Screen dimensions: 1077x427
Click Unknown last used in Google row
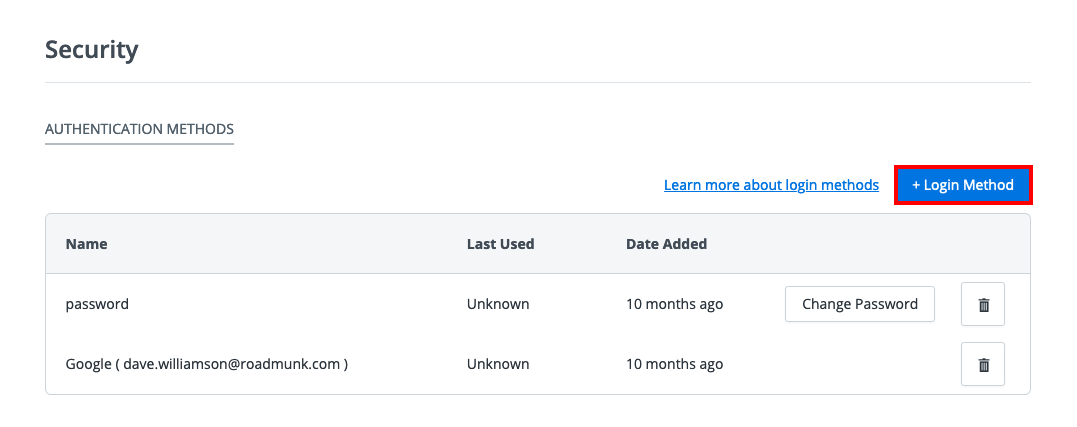(497, 364)
